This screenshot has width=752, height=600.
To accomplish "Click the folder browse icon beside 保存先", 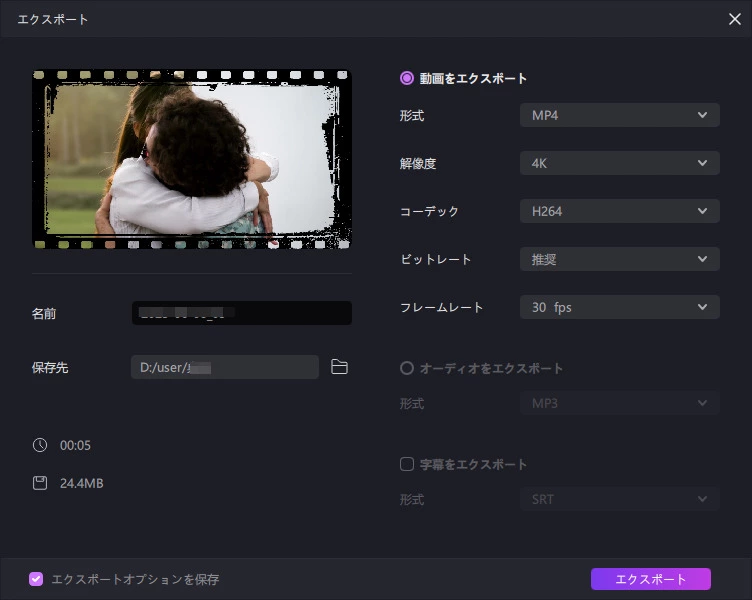I will [x=339, y=367].
